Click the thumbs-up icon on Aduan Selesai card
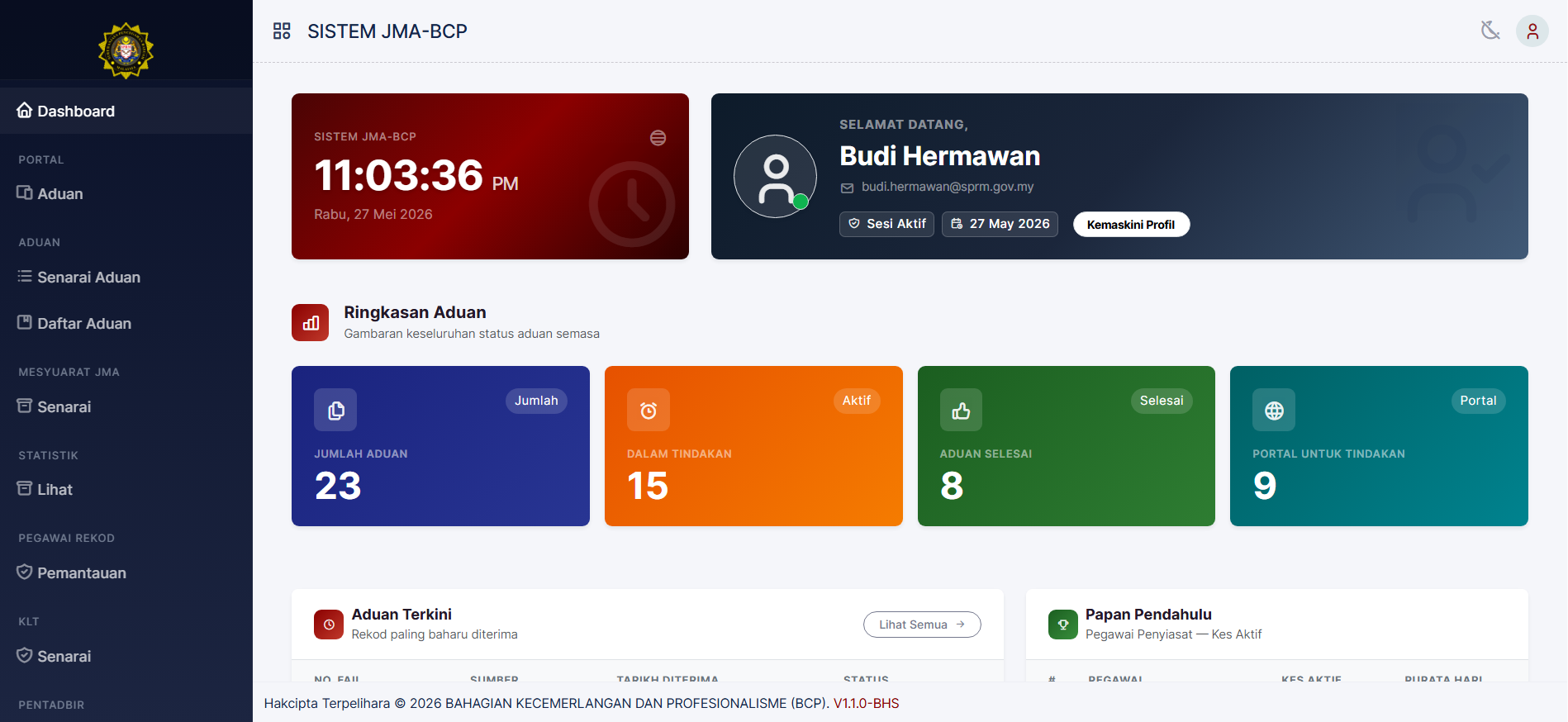Image resolution: width=1568 pixels, height=722 pixels. click(x=961, y=410)
